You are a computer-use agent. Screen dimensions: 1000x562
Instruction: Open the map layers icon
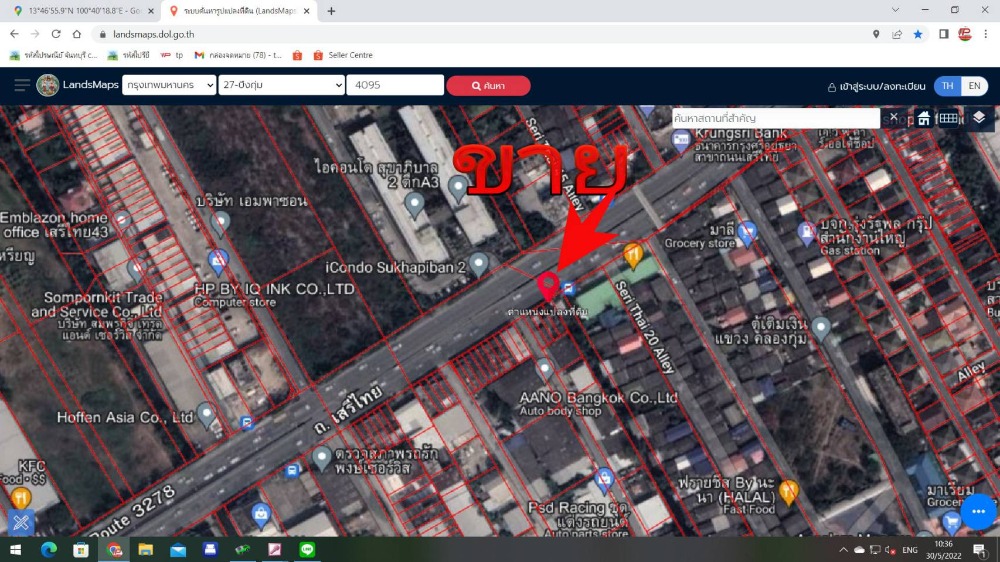click(979, 117)
